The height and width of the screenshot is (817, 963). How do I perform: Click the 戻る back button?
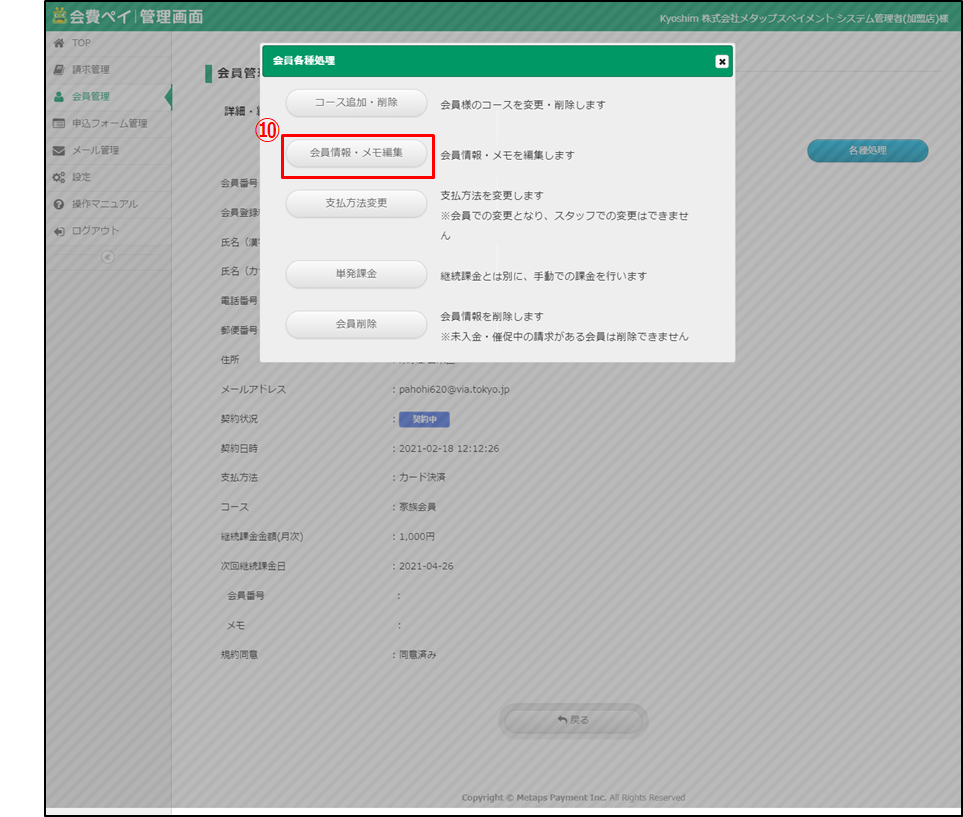tap(573, 720)
